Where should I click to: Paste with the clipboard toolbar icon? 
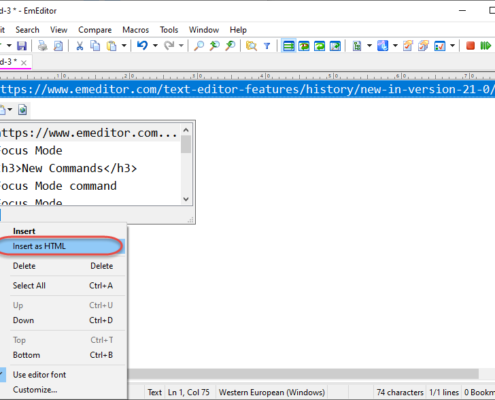tap(111, 45)
